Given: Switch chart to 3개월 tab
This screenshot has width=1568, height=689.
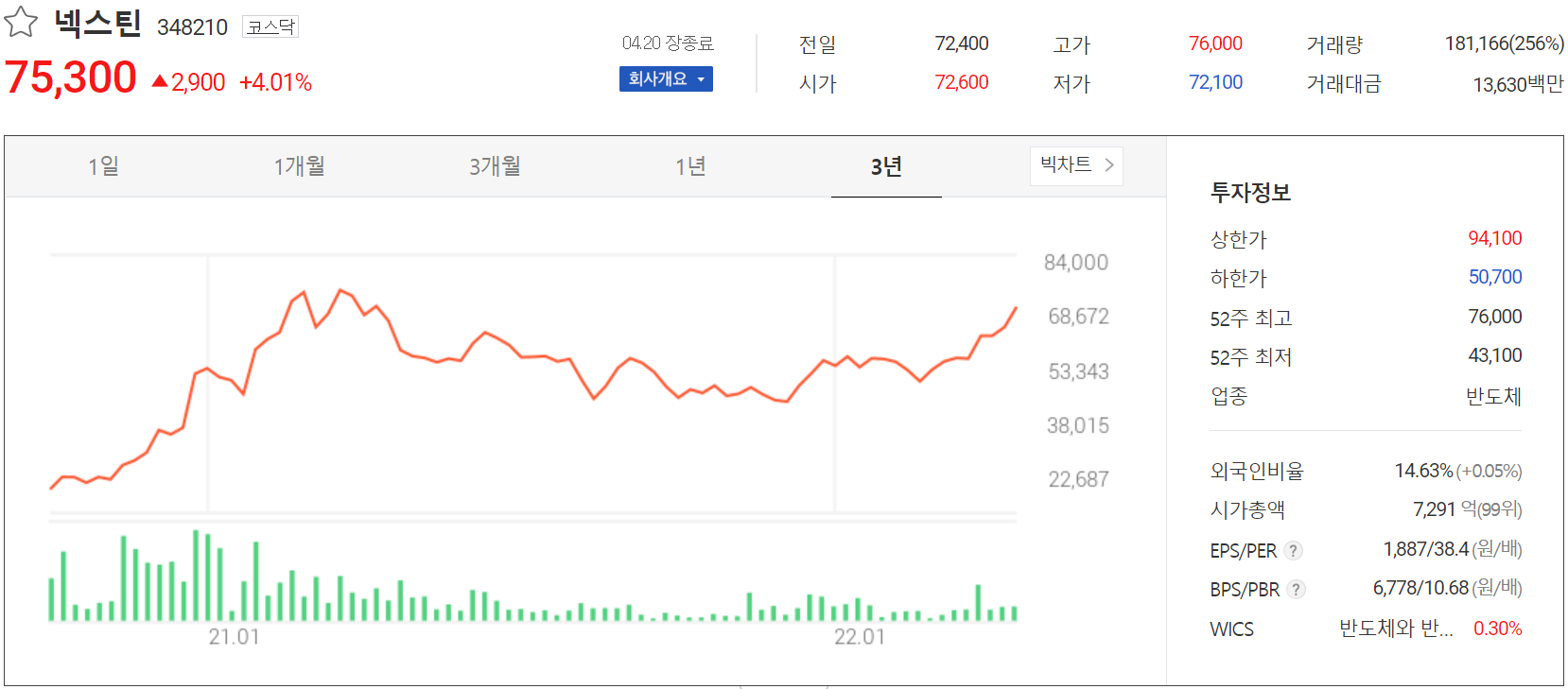Looking at the screenshot, I should click(x=495, y=167).
